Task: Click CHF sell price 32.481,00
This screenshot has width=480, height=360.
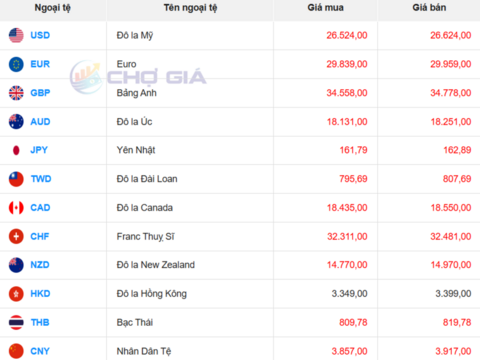Action: pos(451,236)
